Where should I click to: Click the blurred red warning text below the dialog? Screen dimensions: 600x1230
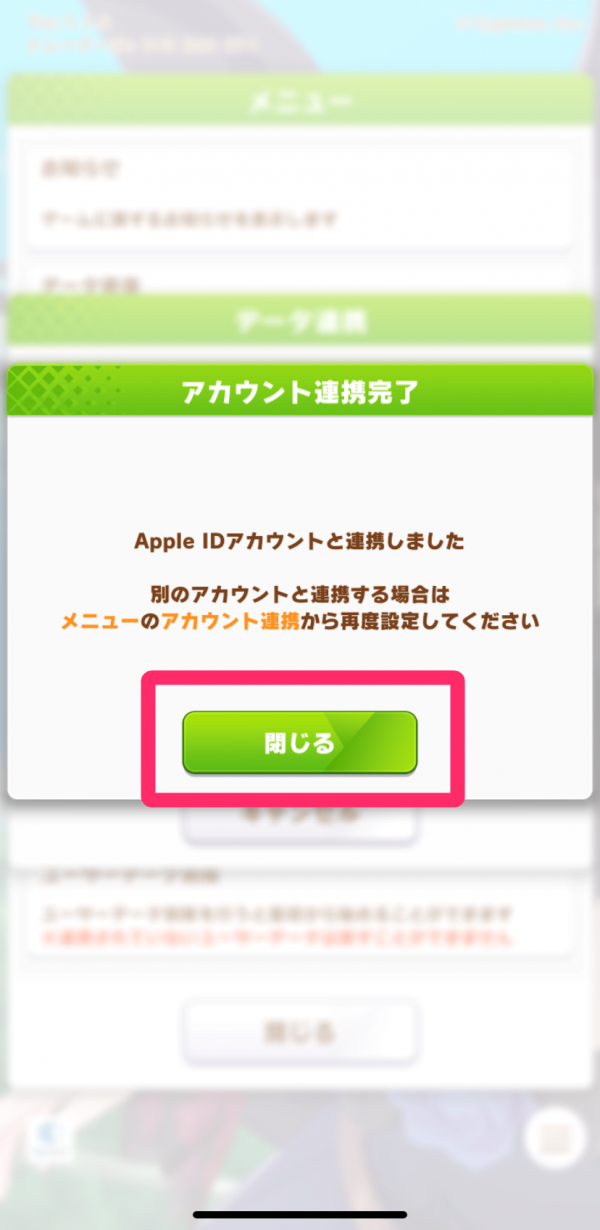277,938
